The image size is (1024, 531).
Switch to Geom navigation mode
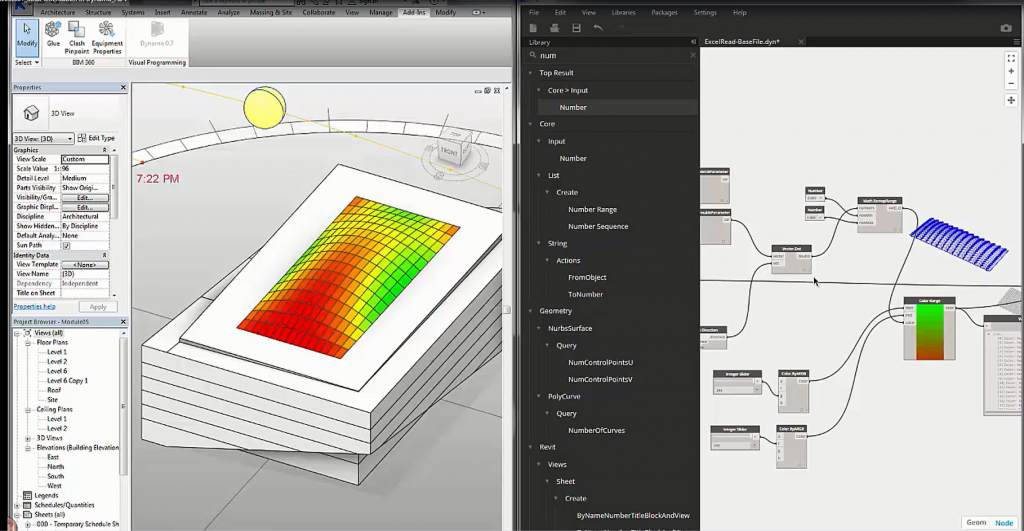pos(976,522)
